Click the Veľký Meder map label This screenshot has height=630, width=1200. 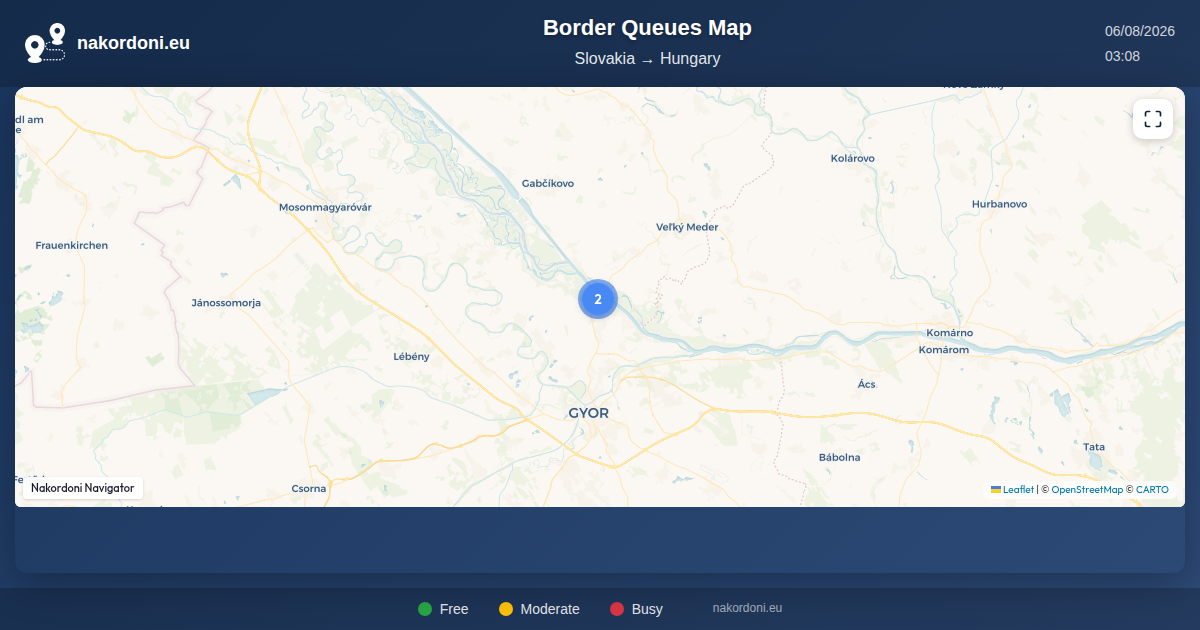pyautogui.click(x=687, y=227)
